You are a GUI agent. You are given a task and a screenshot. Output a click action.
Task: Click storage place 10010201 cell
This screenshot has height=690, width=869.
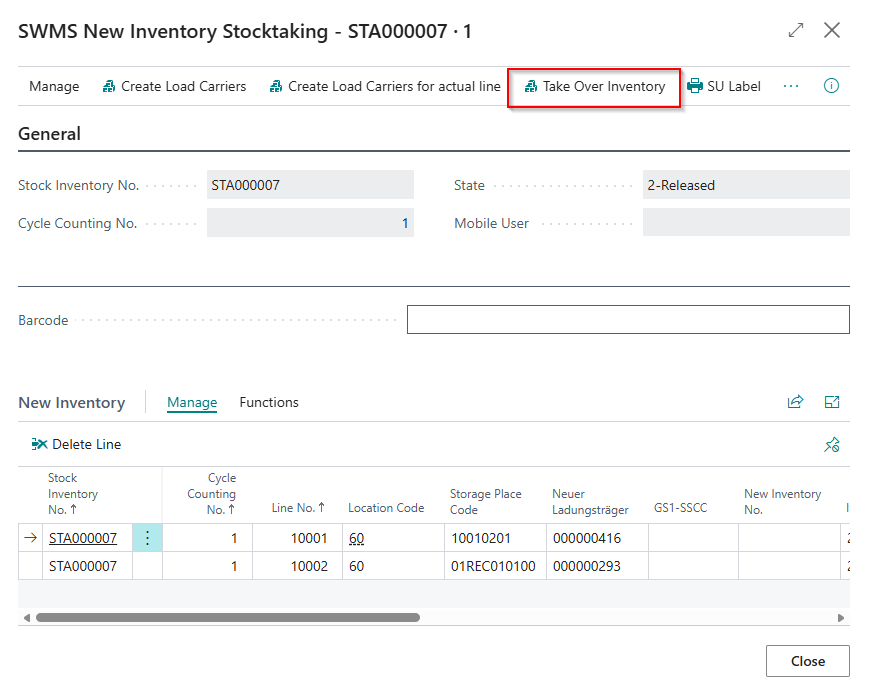(495, 538)
